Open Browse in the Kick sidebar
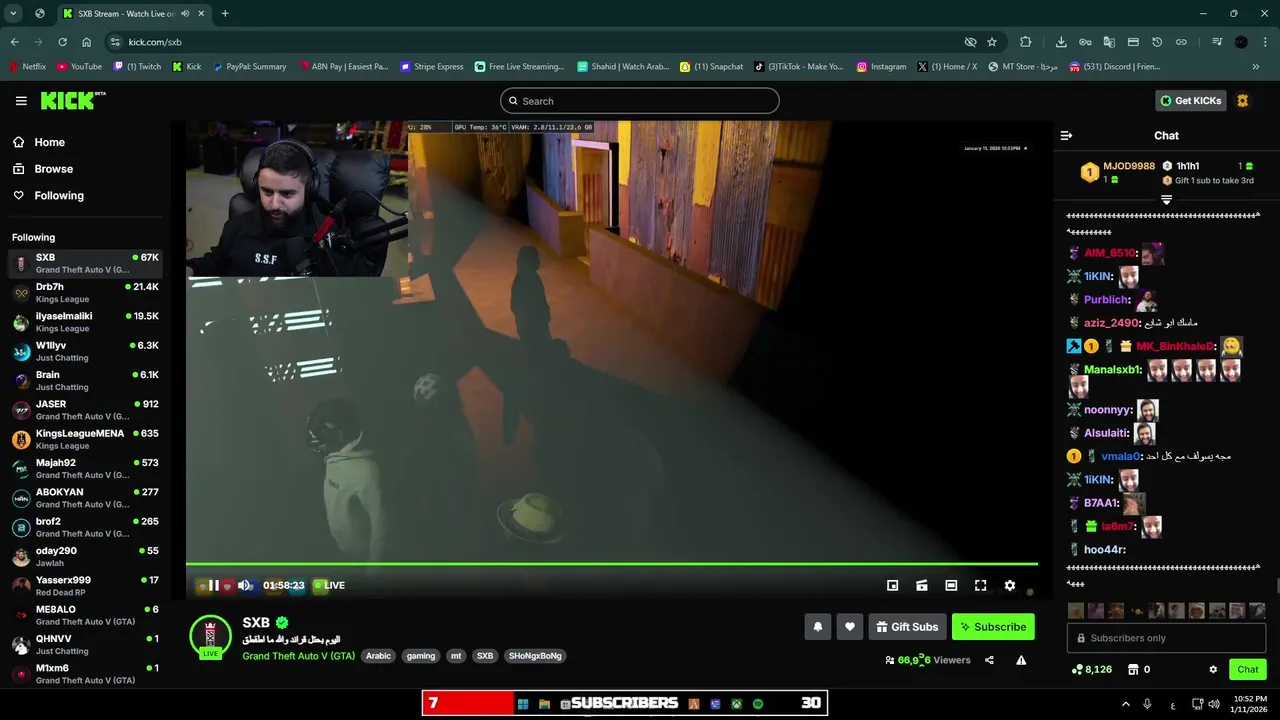Viewport: 1280px width, 720px height. 43,169
